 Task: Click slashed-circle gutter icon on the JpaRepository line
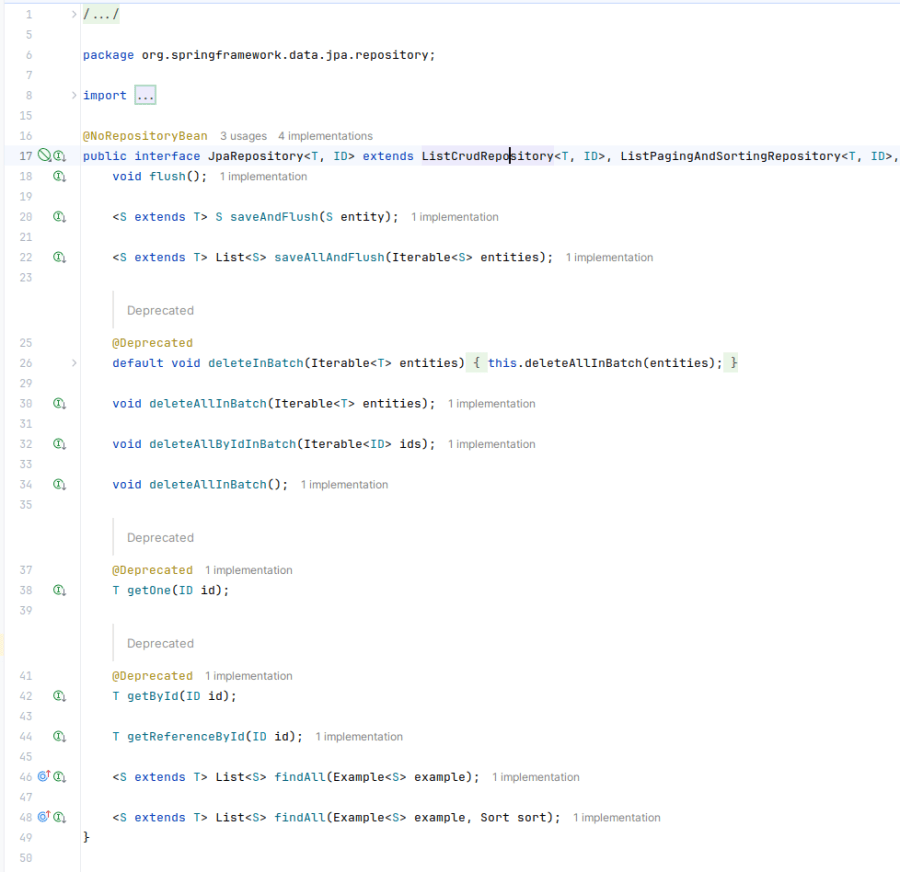coord(45,156)
